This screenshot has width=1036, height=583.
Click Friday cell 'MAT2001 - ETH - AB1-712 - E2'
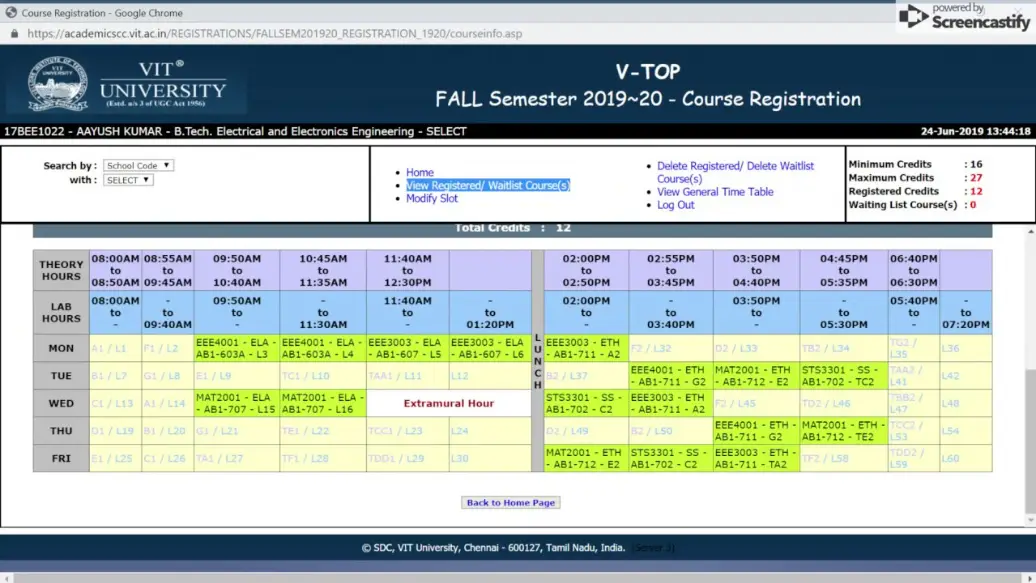586,458
